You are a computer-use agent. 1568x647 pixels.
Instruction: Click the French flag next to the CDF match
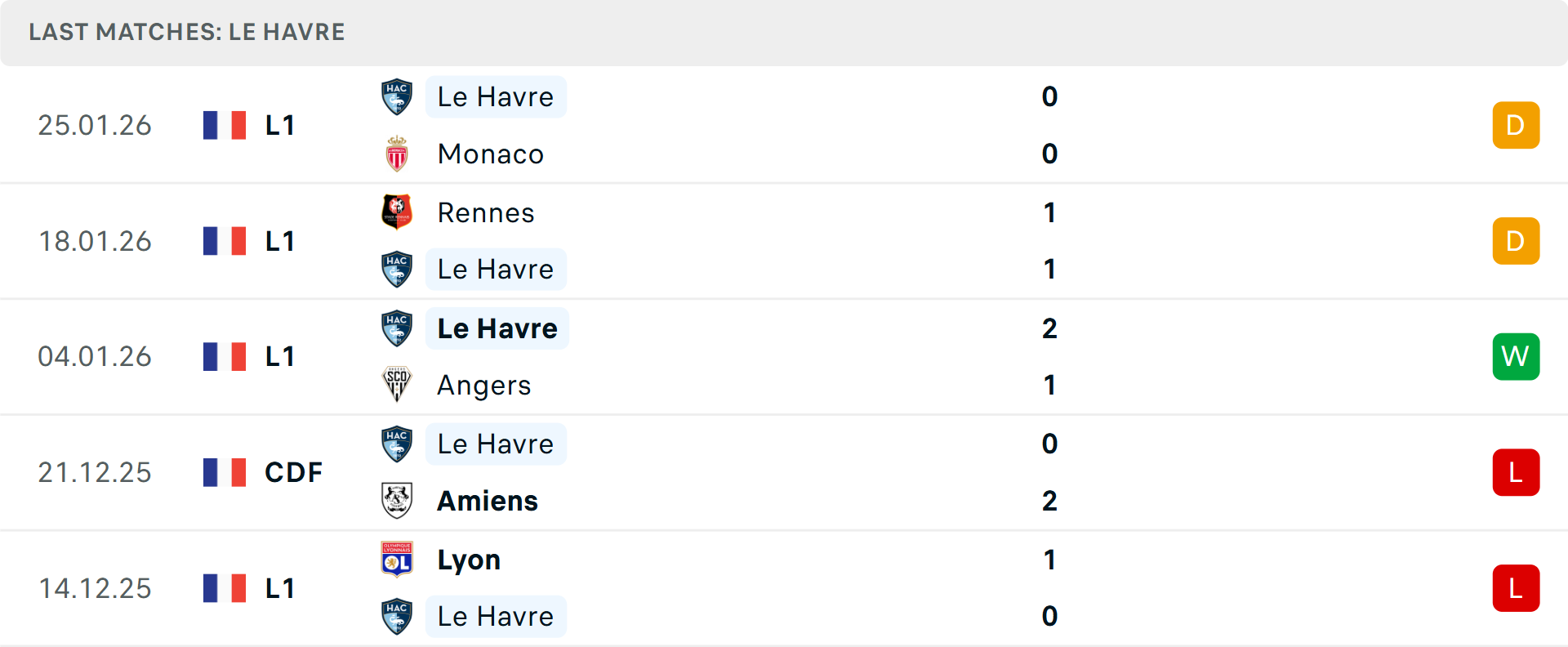pyautogui.click(x=224, y=472)
